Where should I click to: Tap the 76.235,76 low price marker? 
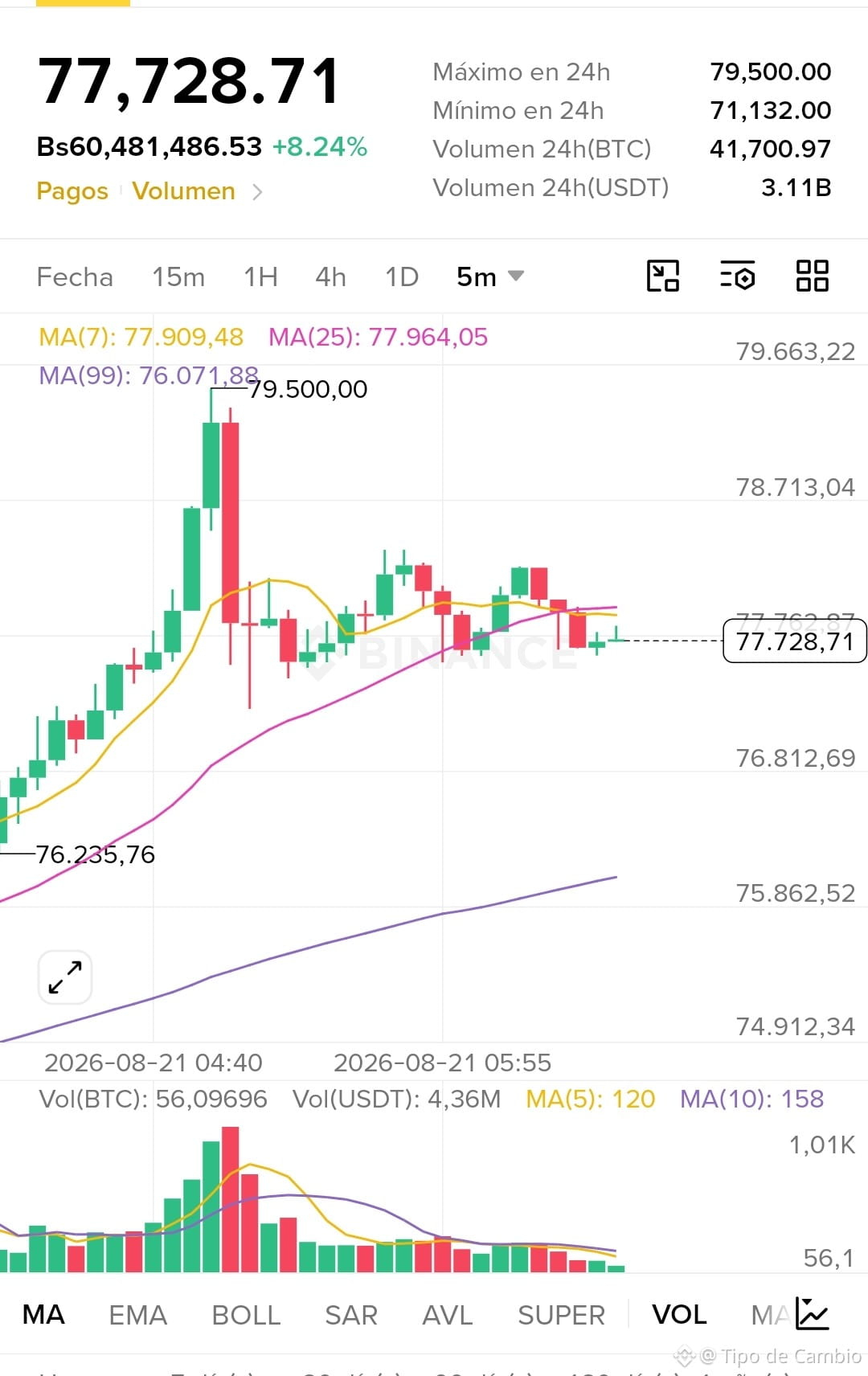tap(96, 854)
